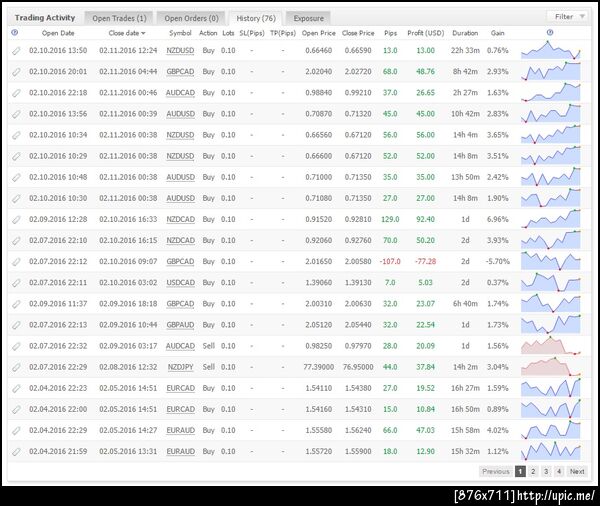Select the History (76) tab
This screenshot has height=506, width=600.
click(256, 18)
